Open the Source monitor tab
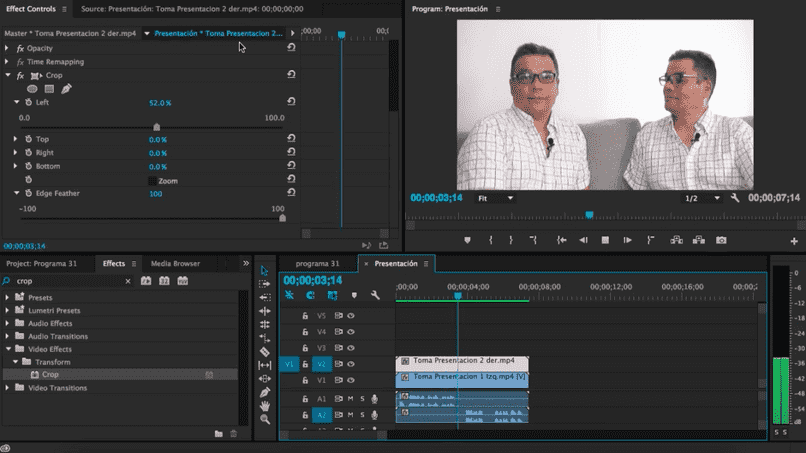 [x=192, y=9]
